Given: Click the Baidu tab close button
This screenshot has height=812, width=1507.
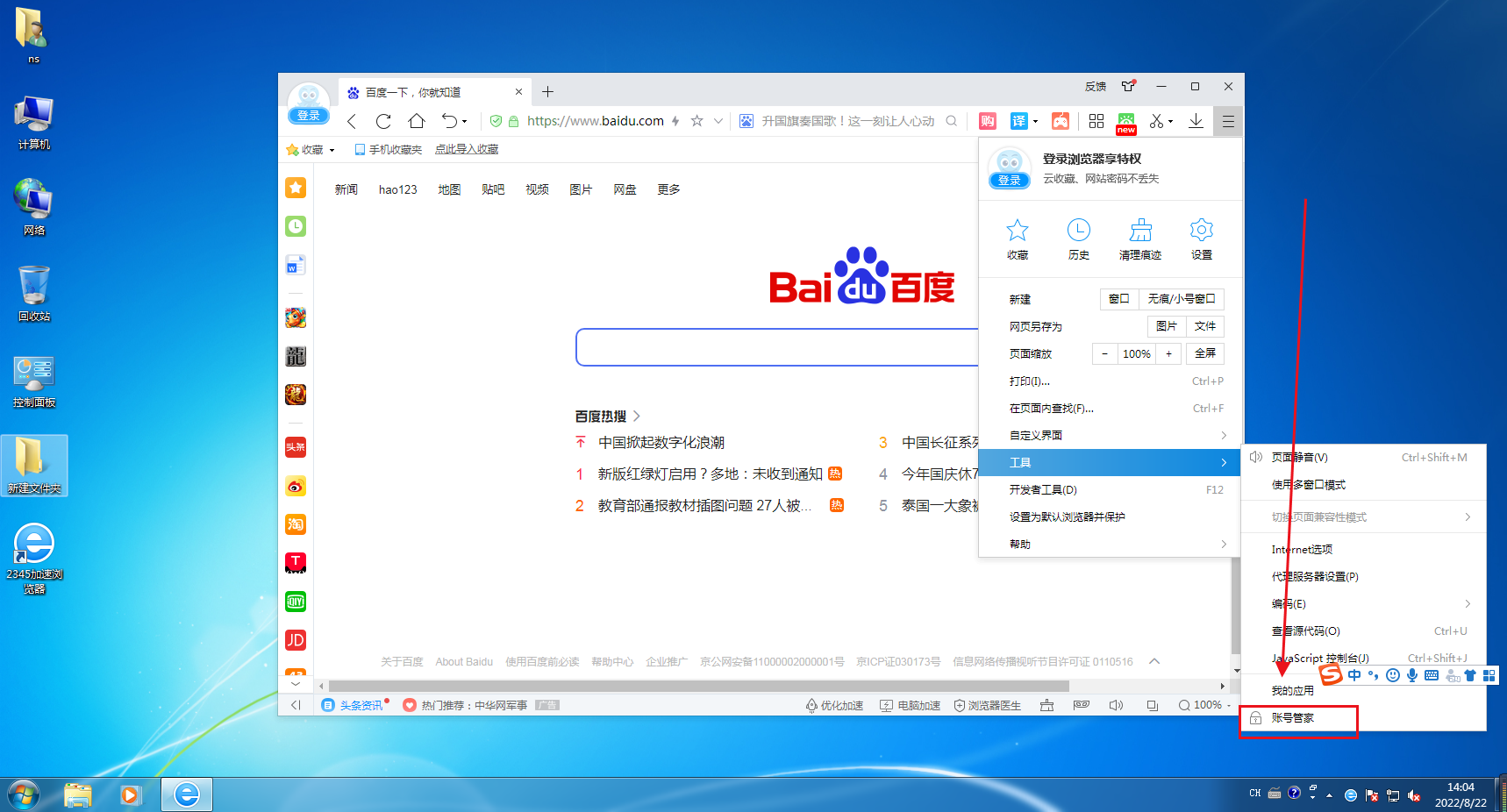Looking at the screenshot, I should click(518, 92).
